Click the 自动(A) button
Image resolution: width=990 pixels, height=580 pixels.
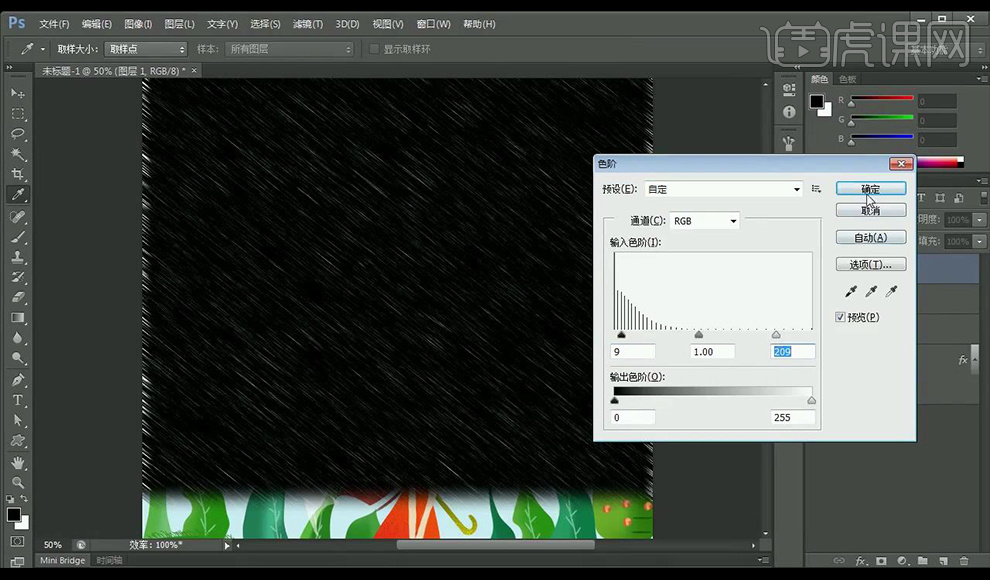click(870, 237)
